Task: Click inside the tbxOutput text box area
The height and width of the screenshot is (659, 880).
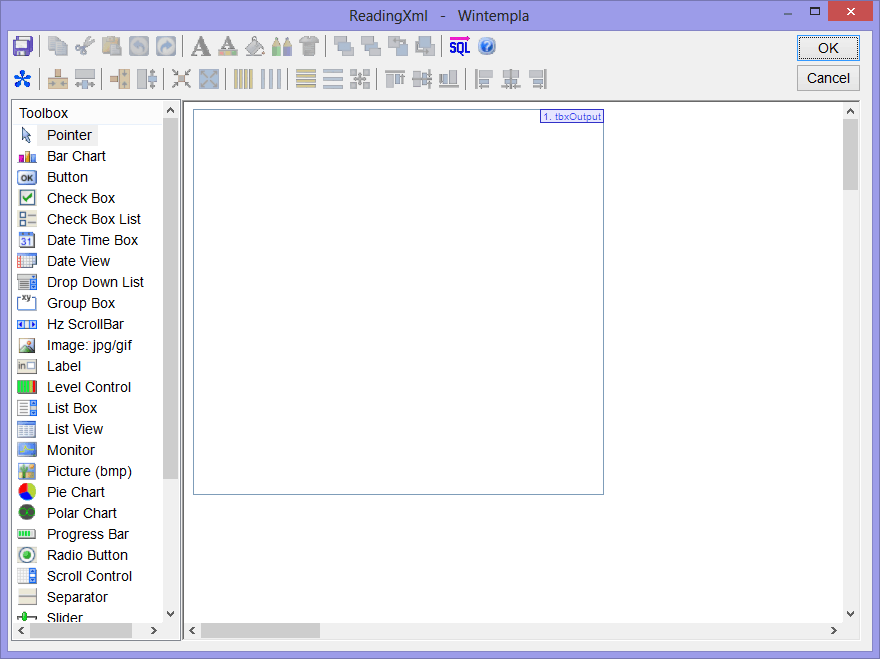Action: (398, 302)
